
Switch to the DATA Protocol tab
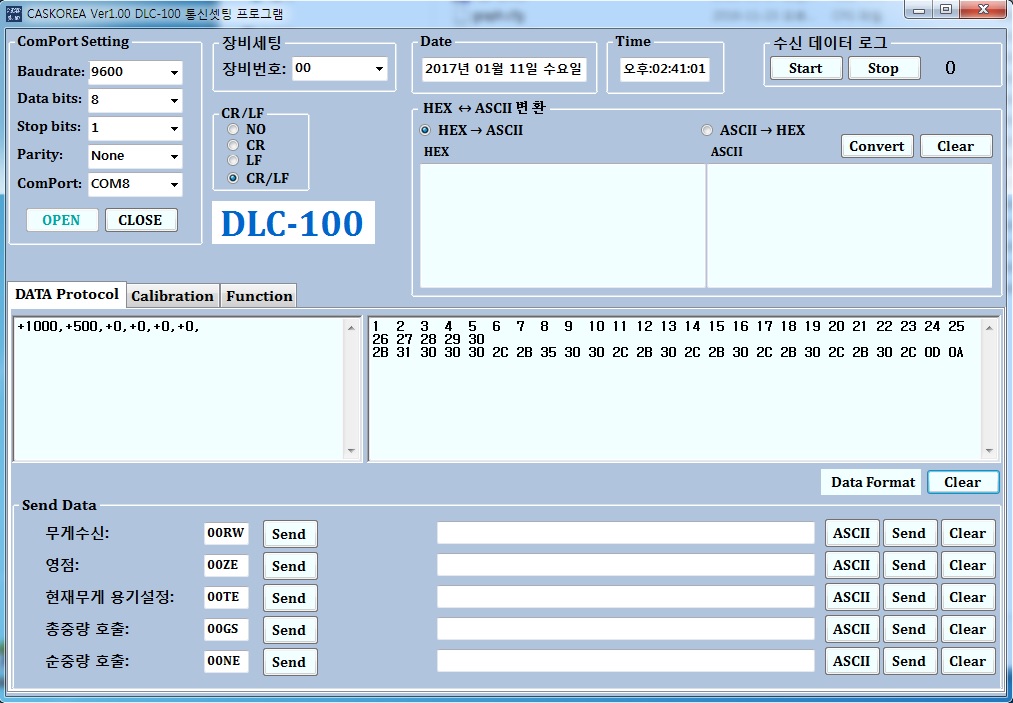pyautogui.click(x=67, y=295)
